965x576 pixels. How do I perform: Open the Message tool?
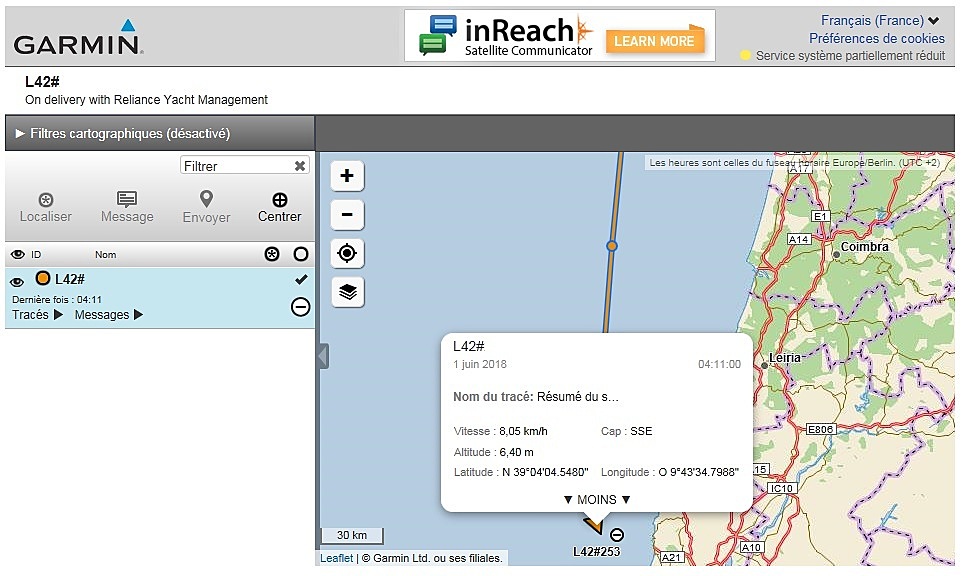click(127, 207)
